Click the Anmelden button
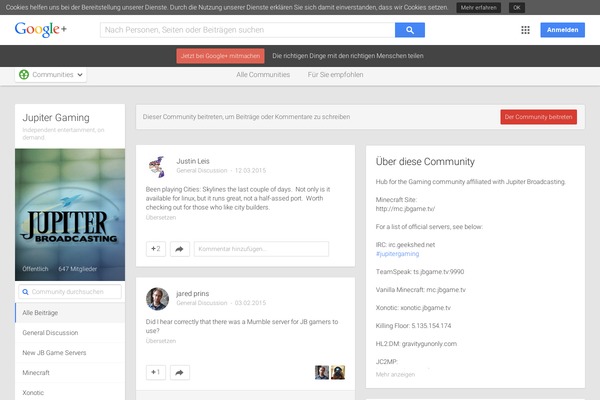Image resolution: width=600 pixels, height=400 pixels. tap(562, 30)
